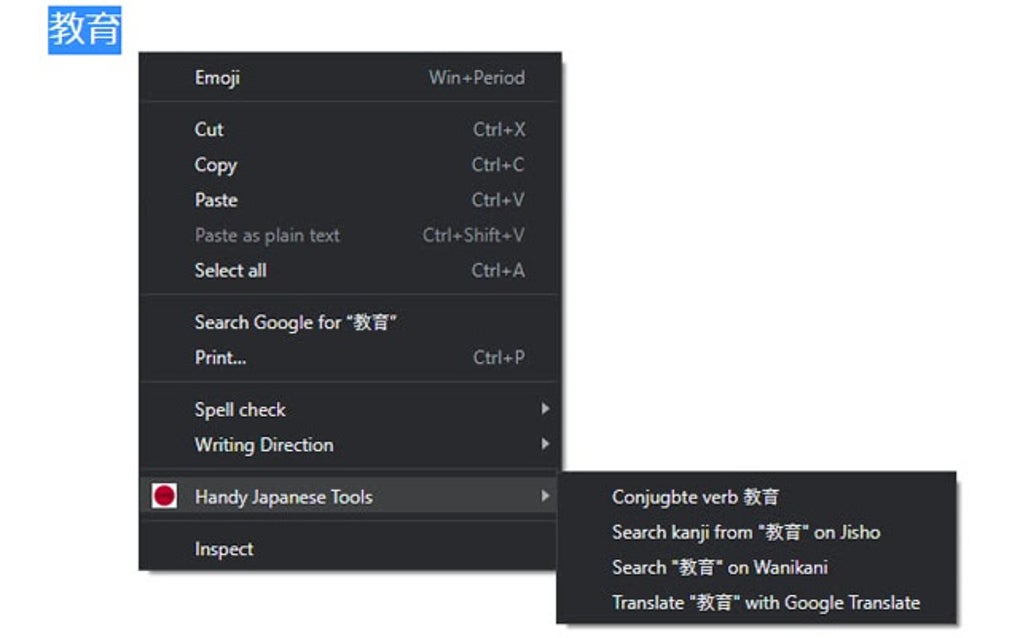This screenshot has width=1020, height=638.
Task: Click Conjugate verb 教育 submenu option
Action: click(695, 497)
